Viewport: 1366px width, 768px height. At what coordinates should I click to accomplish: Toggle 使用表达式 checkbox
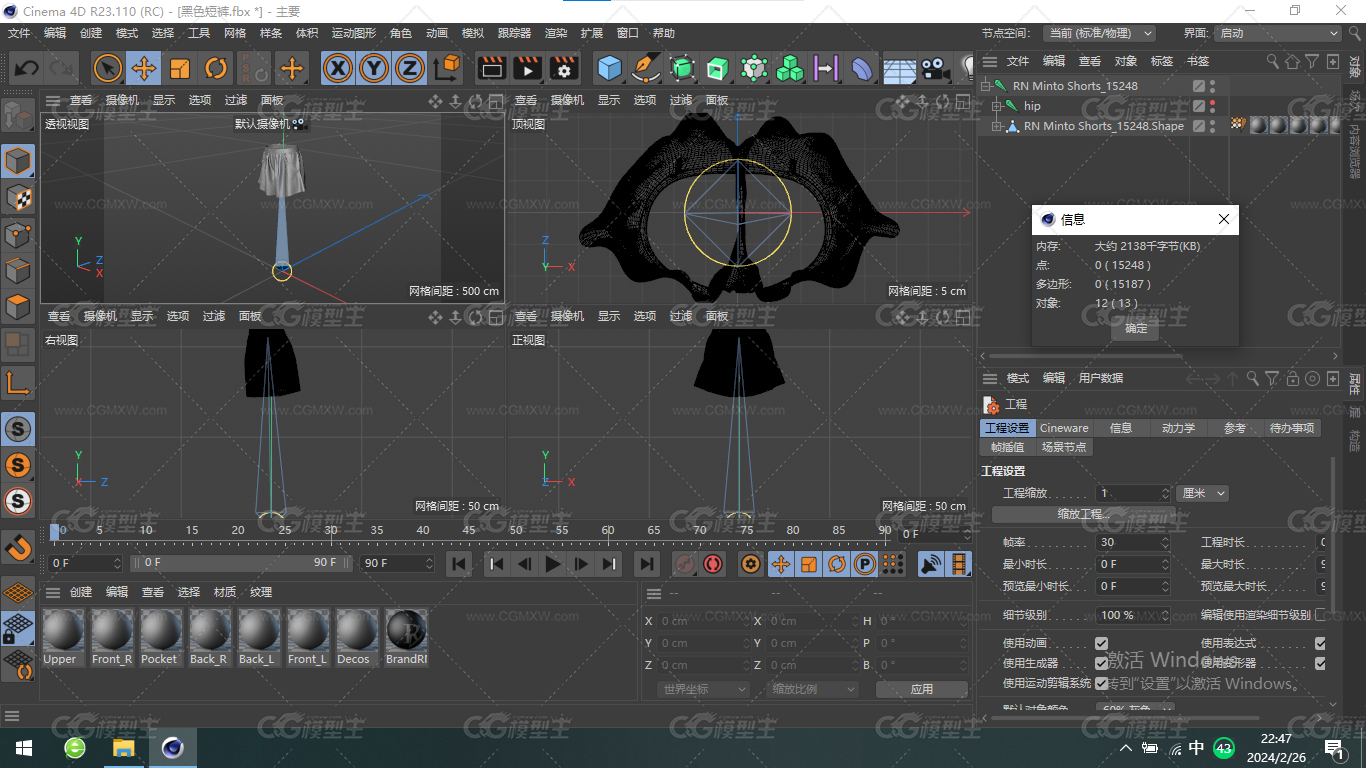tap(1320, 643)
